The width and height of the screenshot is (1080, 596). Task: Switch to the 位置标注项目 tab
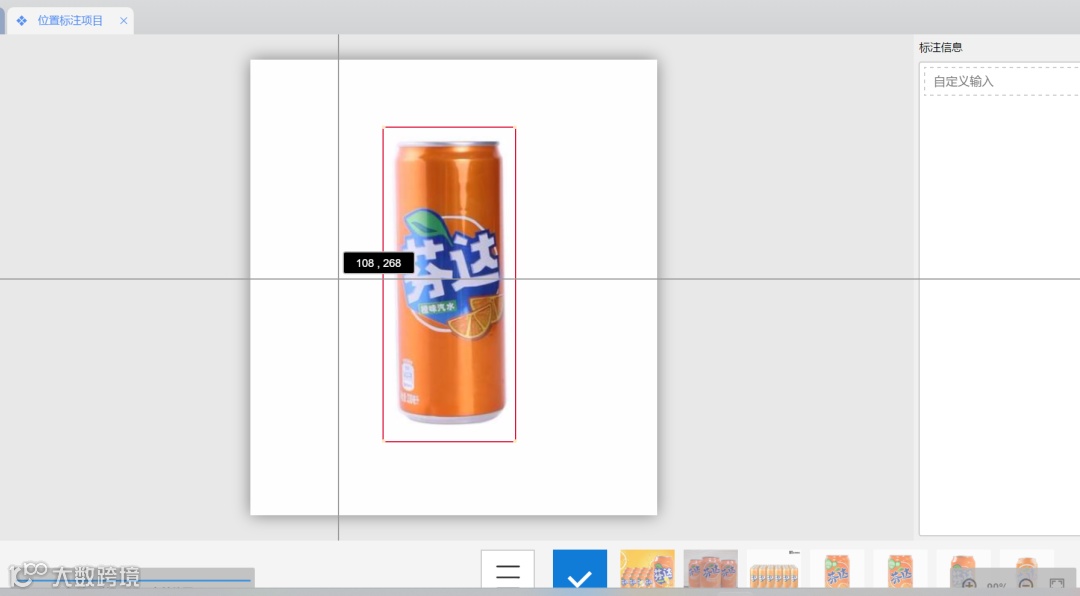tap(70, 21)
